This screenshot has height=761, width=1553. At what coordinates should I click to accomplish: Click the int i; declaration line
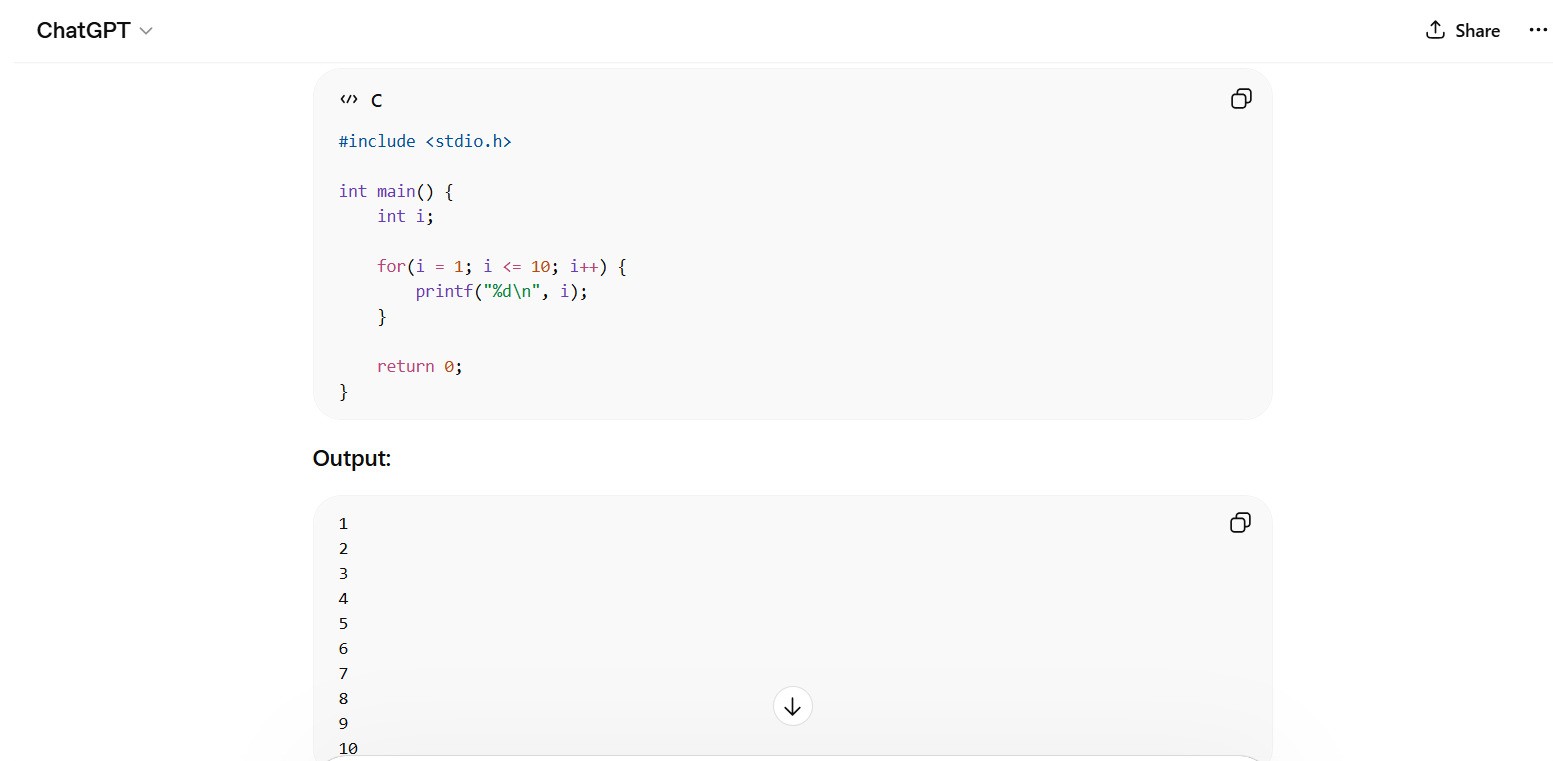coord(405,216)
